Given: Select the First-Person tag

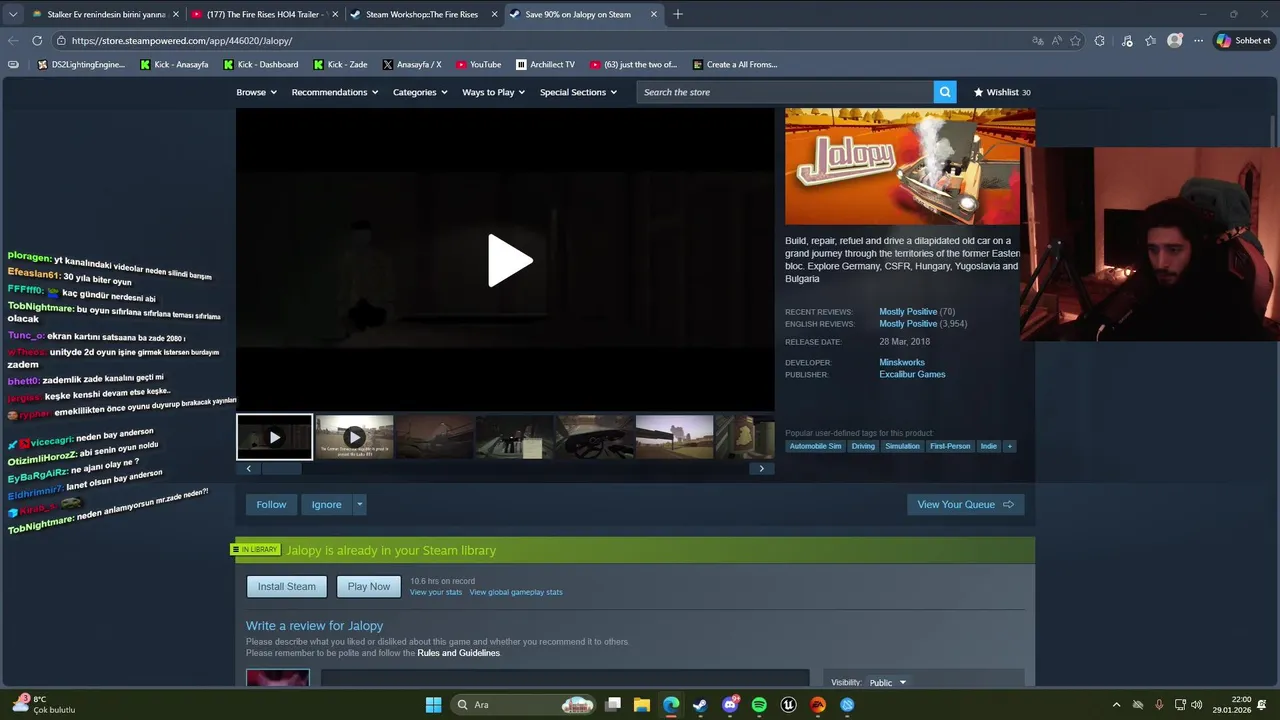Looking at the screenshot, I should tap(950, 446).
